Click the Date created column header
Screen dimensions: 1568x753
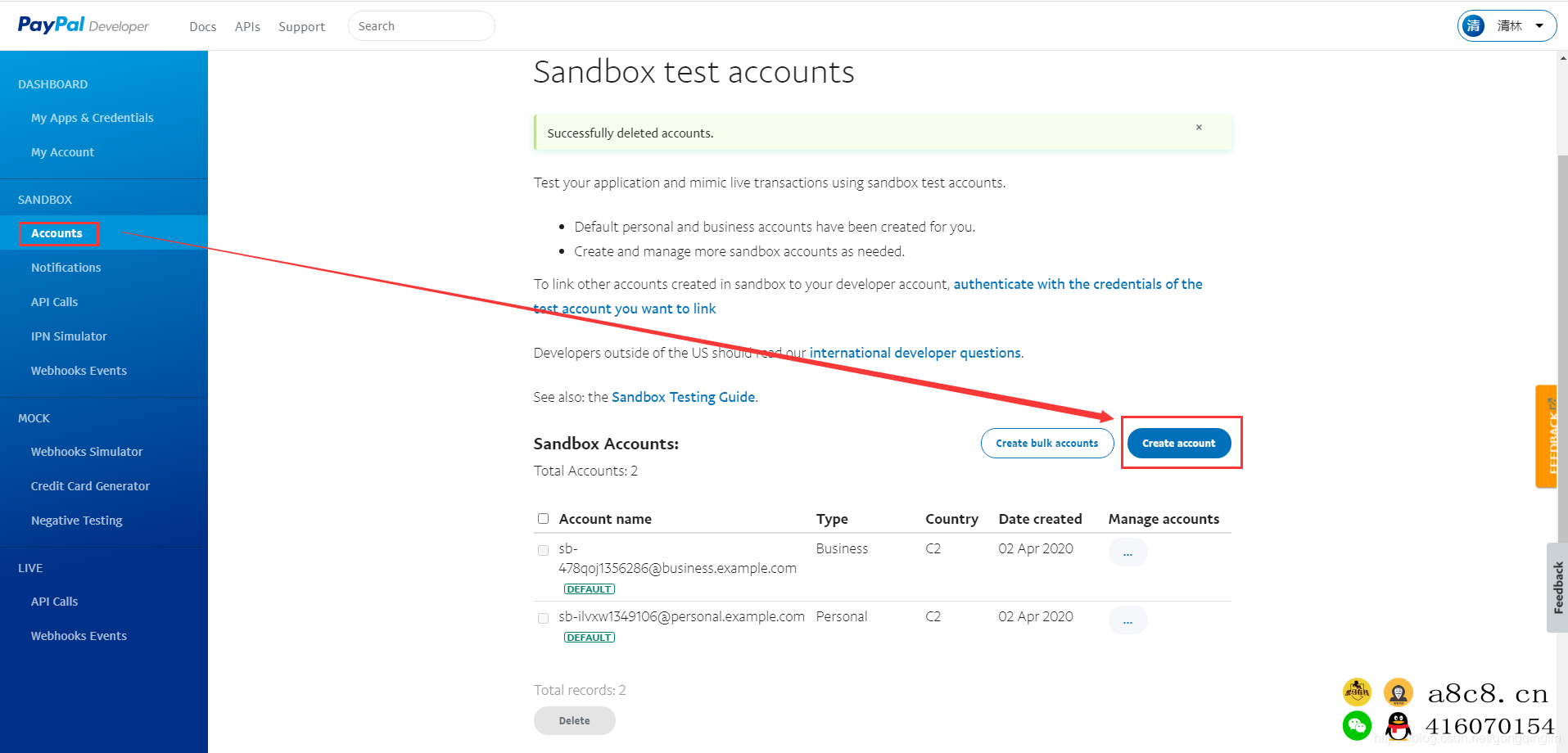click(1040, 519)
